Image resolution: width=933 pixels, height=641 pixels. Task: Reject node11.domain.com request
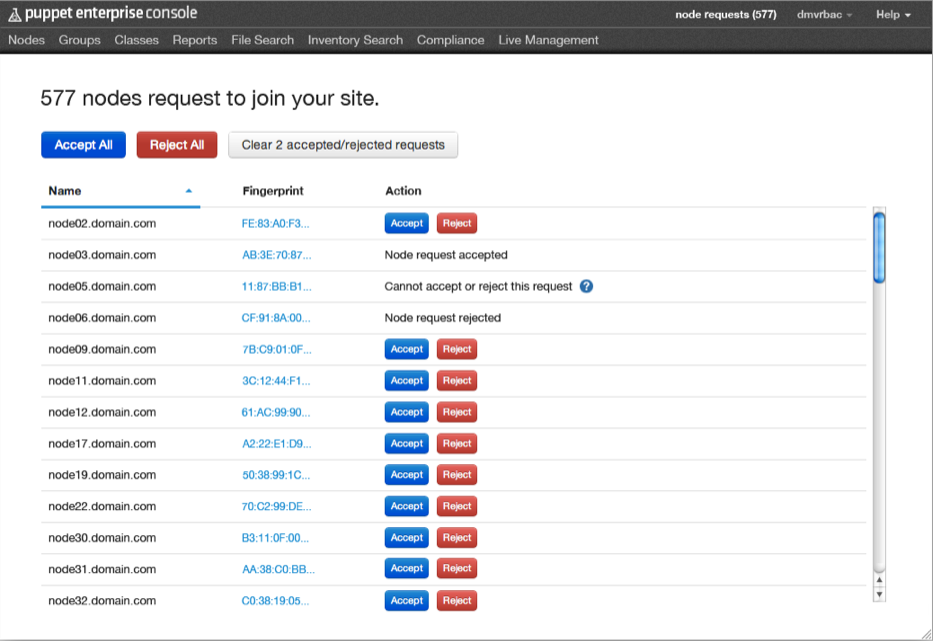click(456, 380)
